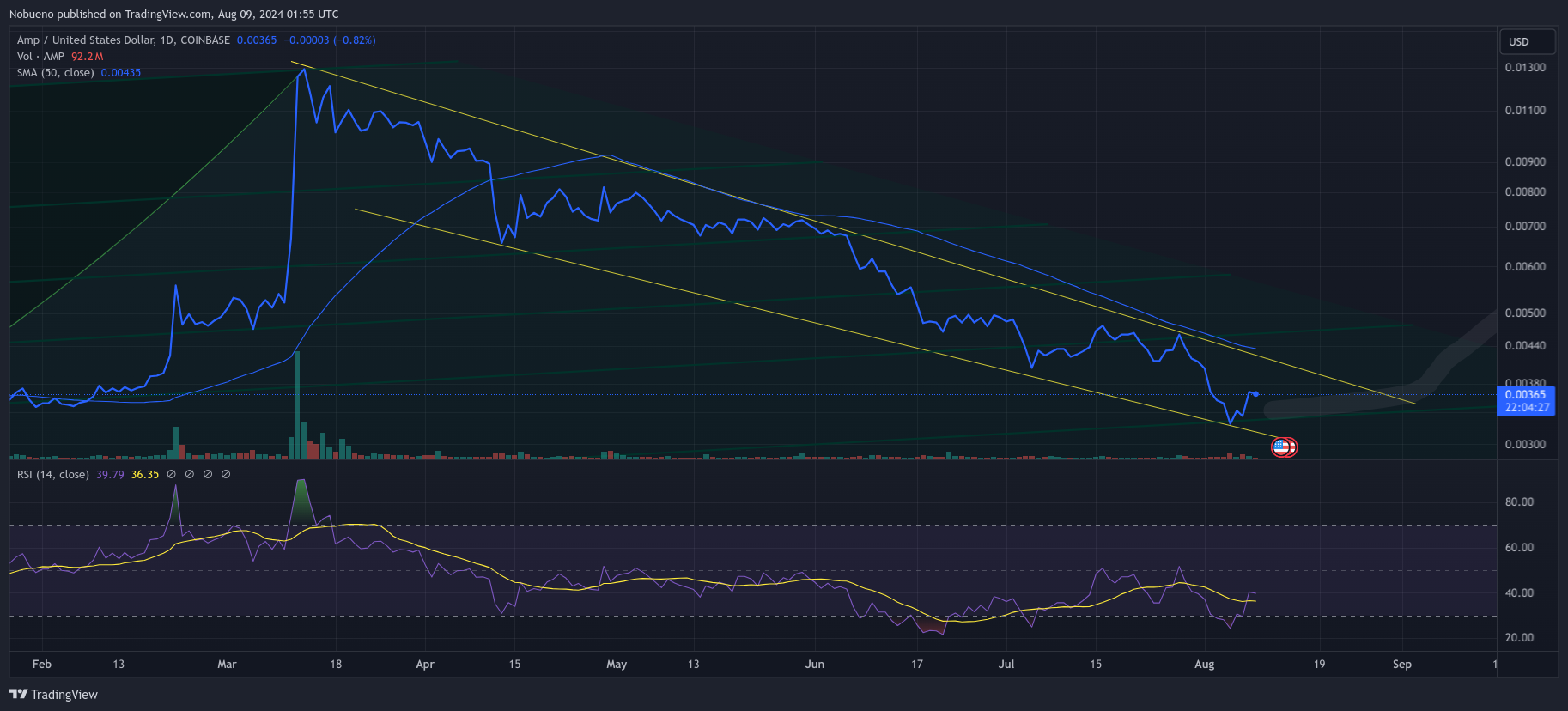Viewport: 1568px width, 711px height.
Task: Click the 0.00900 price axis label
Action: (1525, 161)
